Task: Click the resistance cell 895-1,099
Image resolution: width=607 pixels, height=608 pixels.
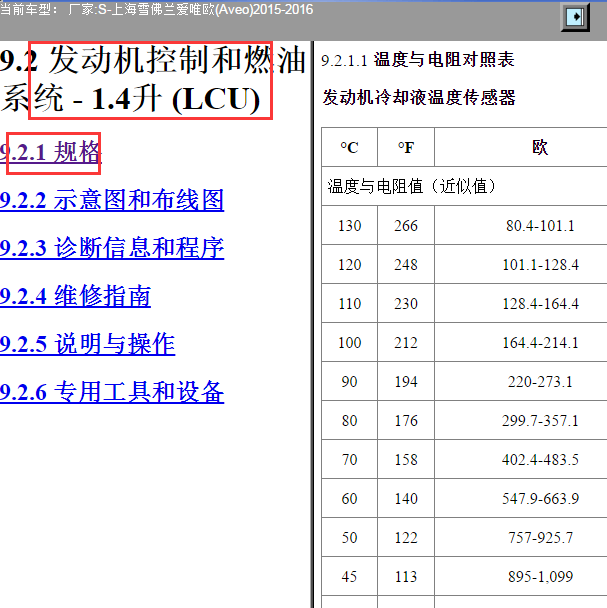Action: point(521,577)
